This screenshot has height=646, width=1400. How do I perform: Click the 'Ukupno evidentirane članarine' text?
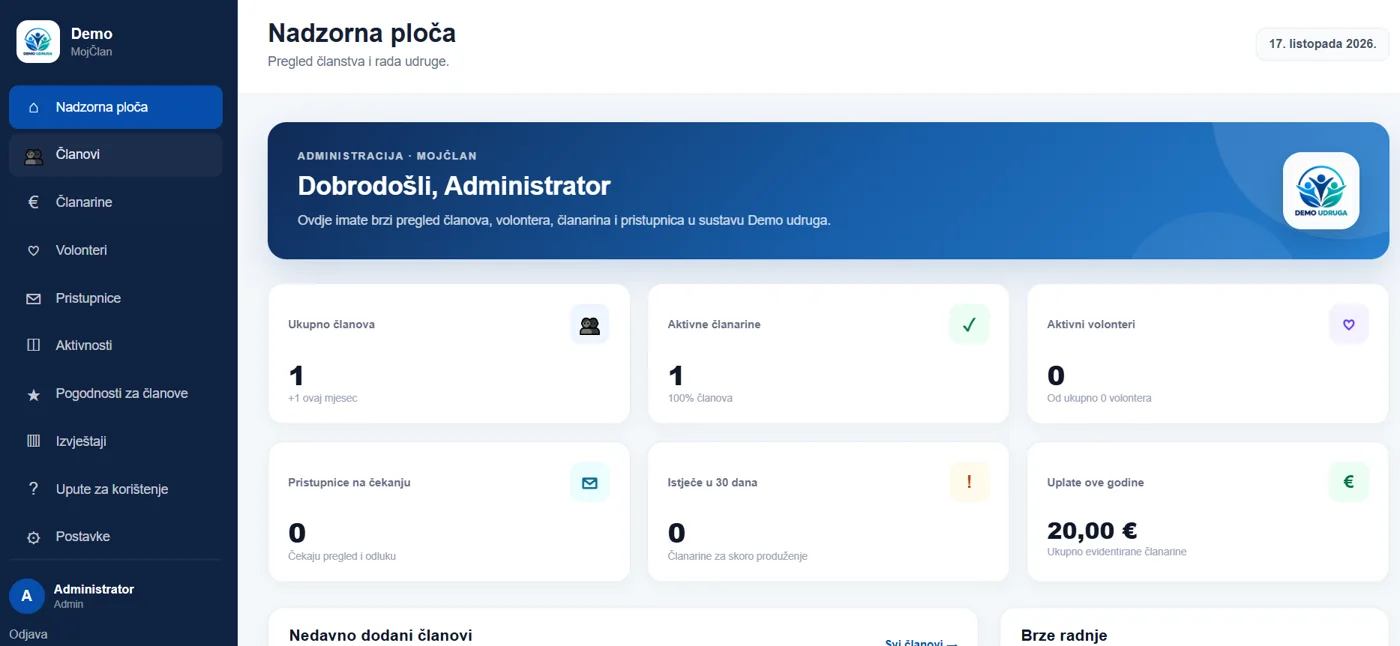point(1117,551)
